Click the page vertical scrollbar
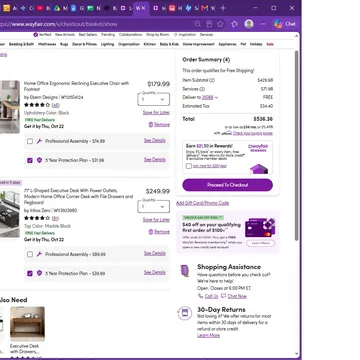360x360 pixels. coord(297,146)
